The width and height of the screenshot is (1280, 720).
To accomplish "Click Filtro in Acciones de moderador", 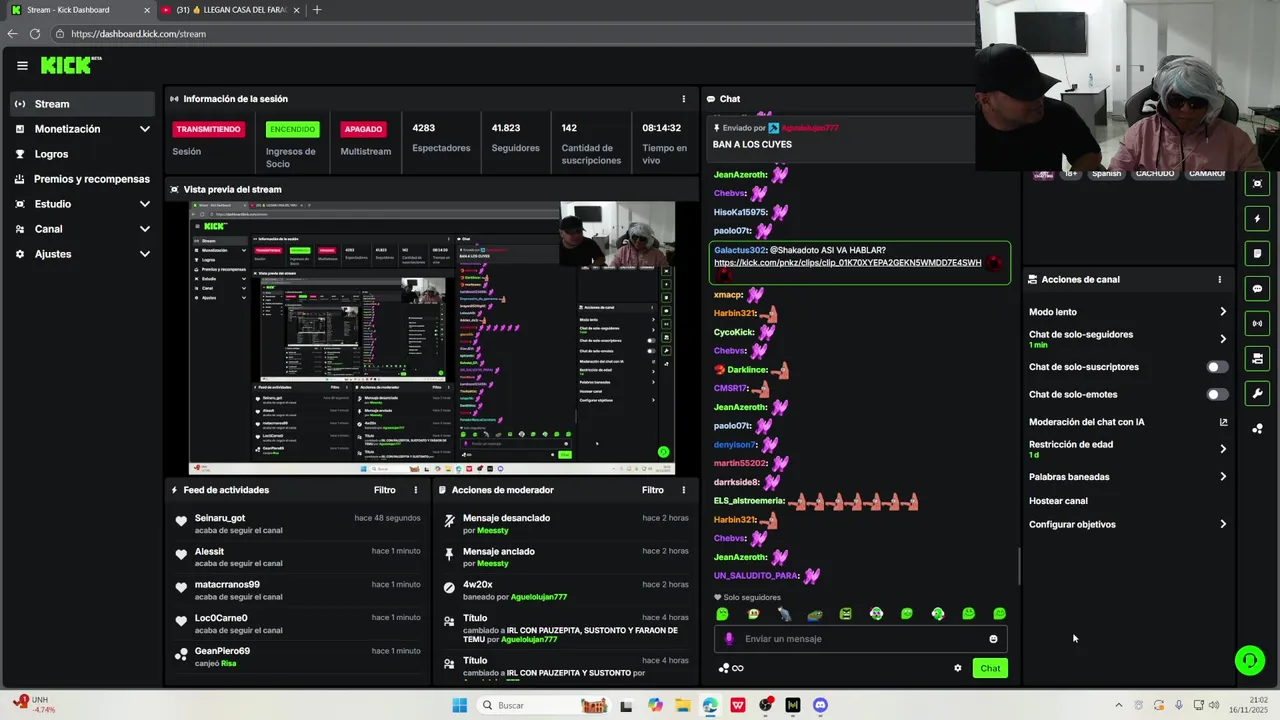I will point(653,490).
